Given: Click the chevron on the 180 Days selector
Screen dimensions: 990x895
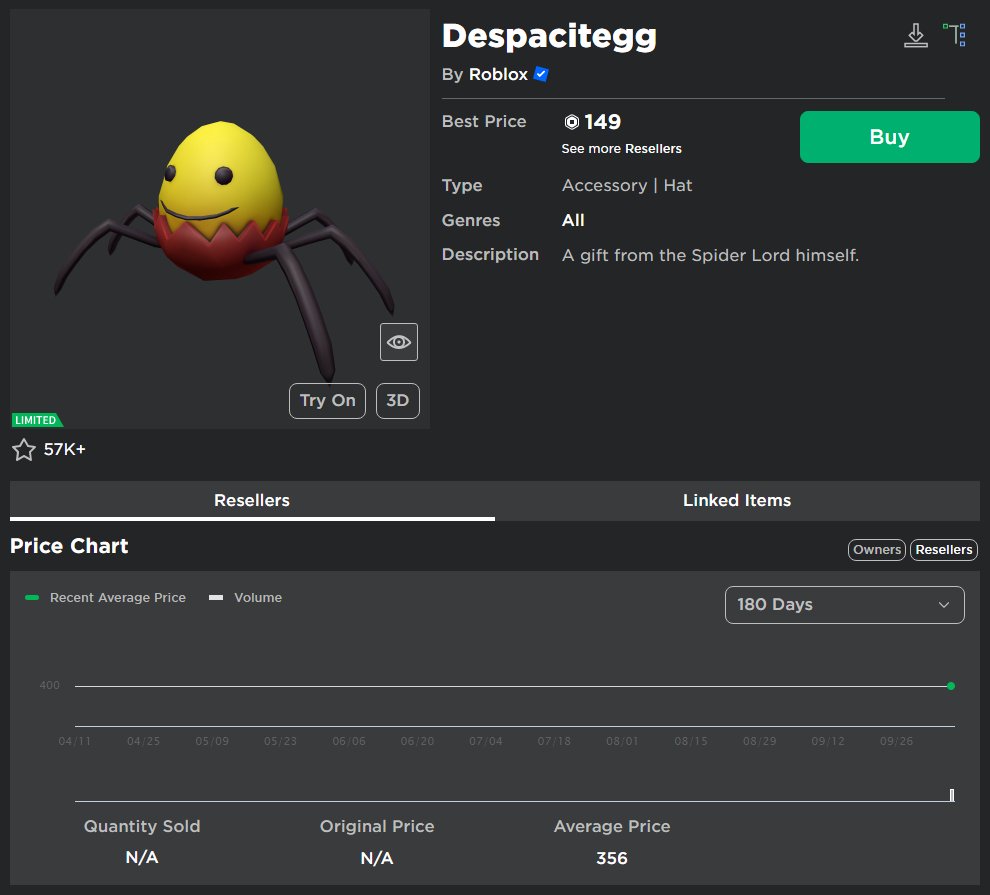Looking at the screenshot, I should click(x=943, y=604).
